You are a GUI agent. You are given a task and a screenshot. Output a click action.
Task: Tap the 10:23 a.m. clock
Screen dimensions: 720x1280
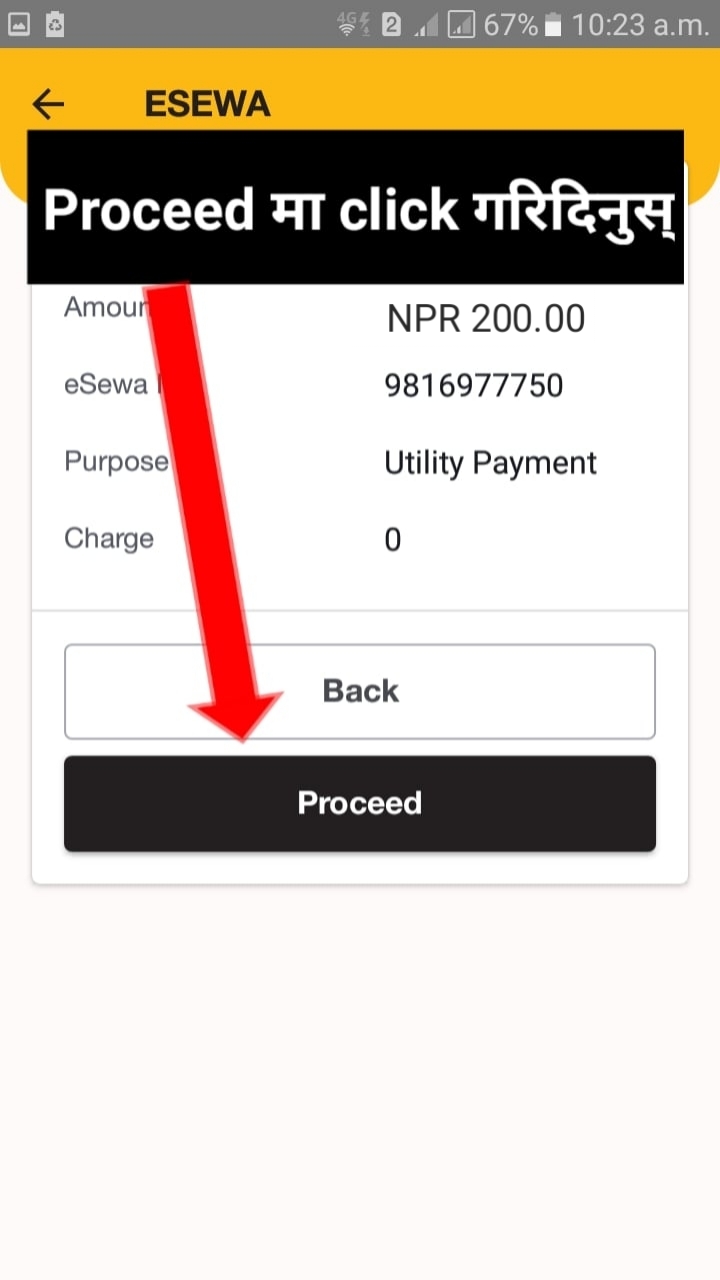[x=640, y=24]
